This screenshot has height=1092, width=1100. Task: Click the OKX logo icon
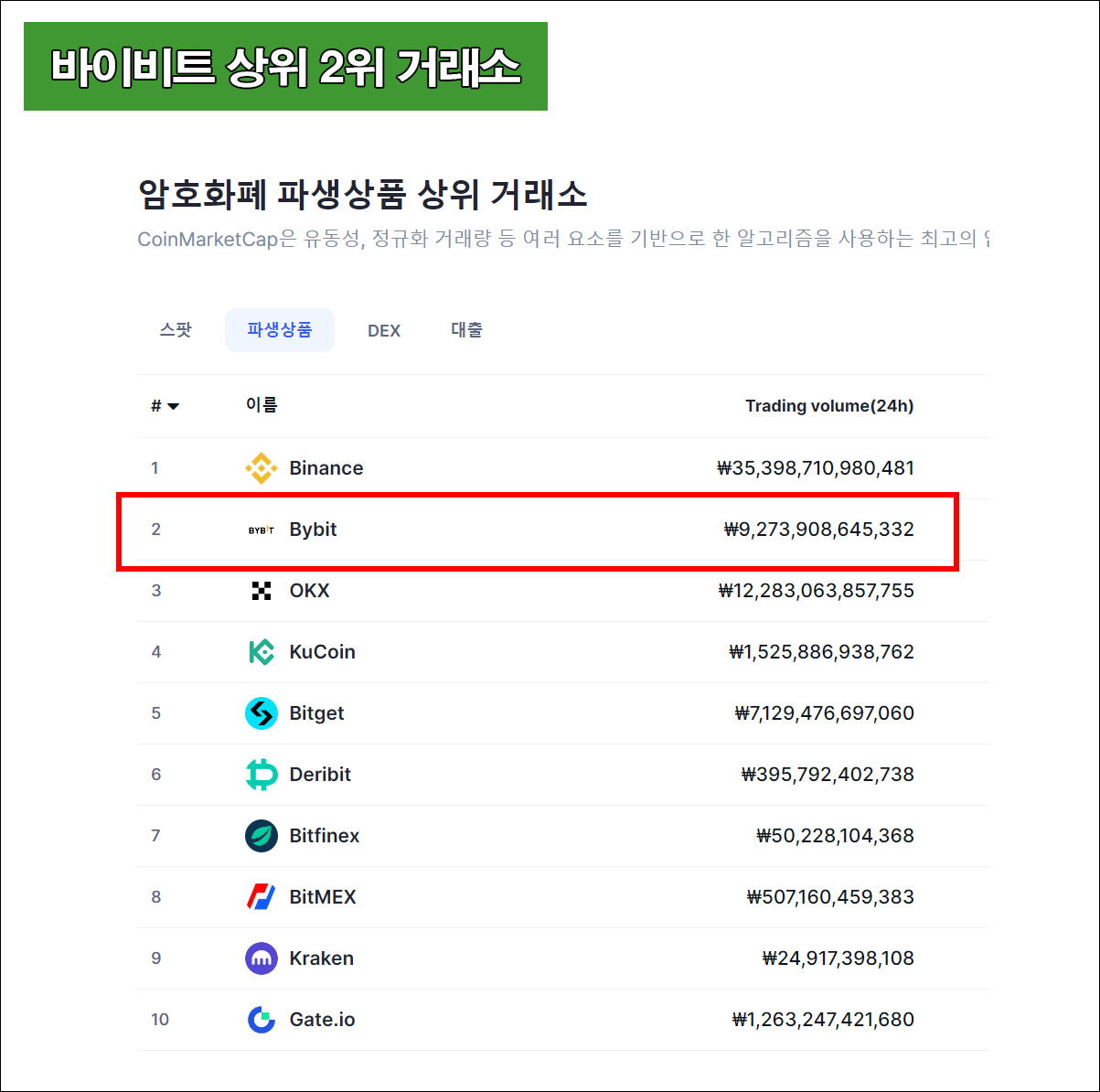(262, 591)
